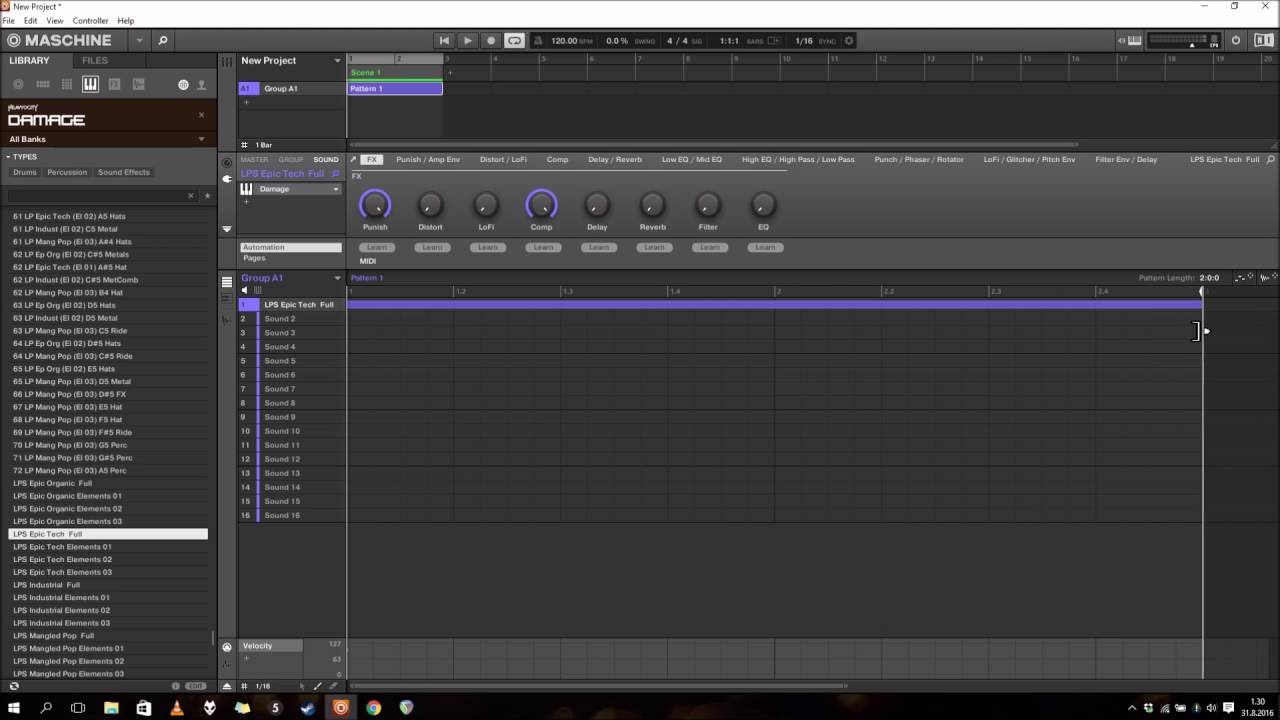The width and height of the screenshot is (1280, 720).
Task: Start playback with the Play button
Action: (x=467, y=41)
